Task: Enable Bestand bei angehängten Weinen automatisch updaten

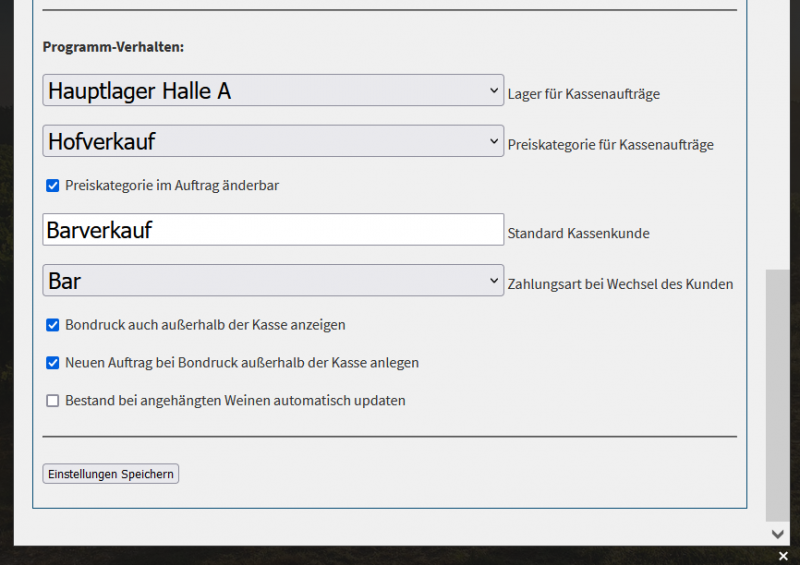Action: [53, 401]
